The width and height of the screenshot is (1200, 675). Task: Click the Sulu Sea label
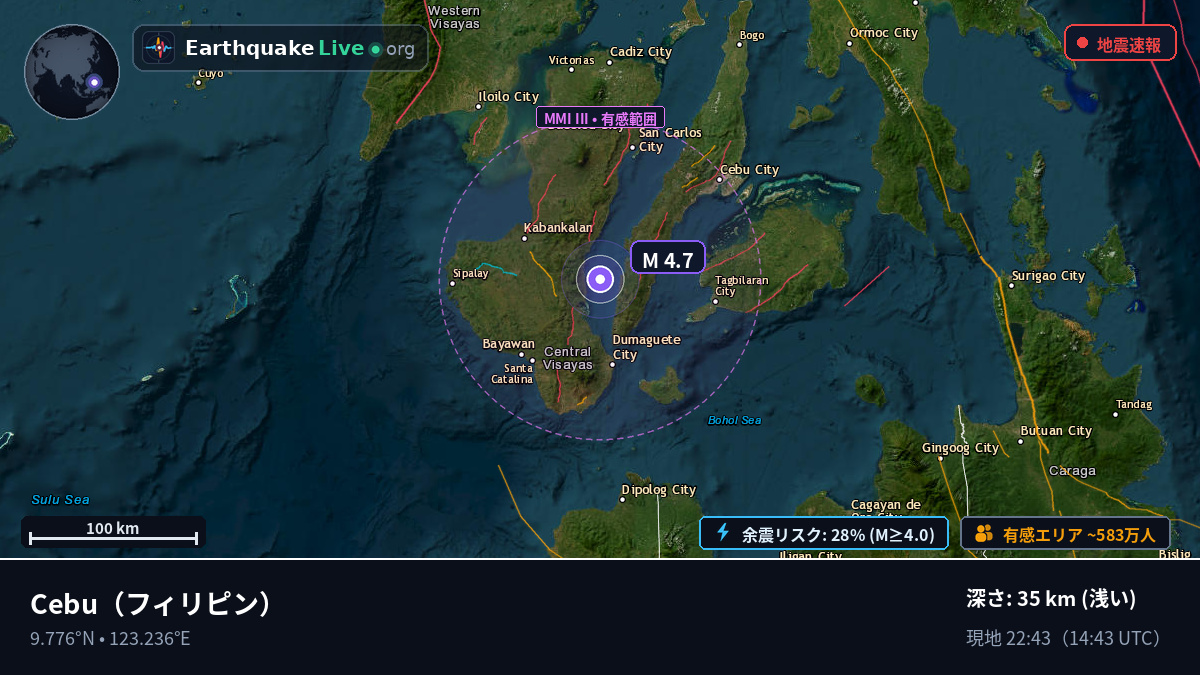click(60, 500)
